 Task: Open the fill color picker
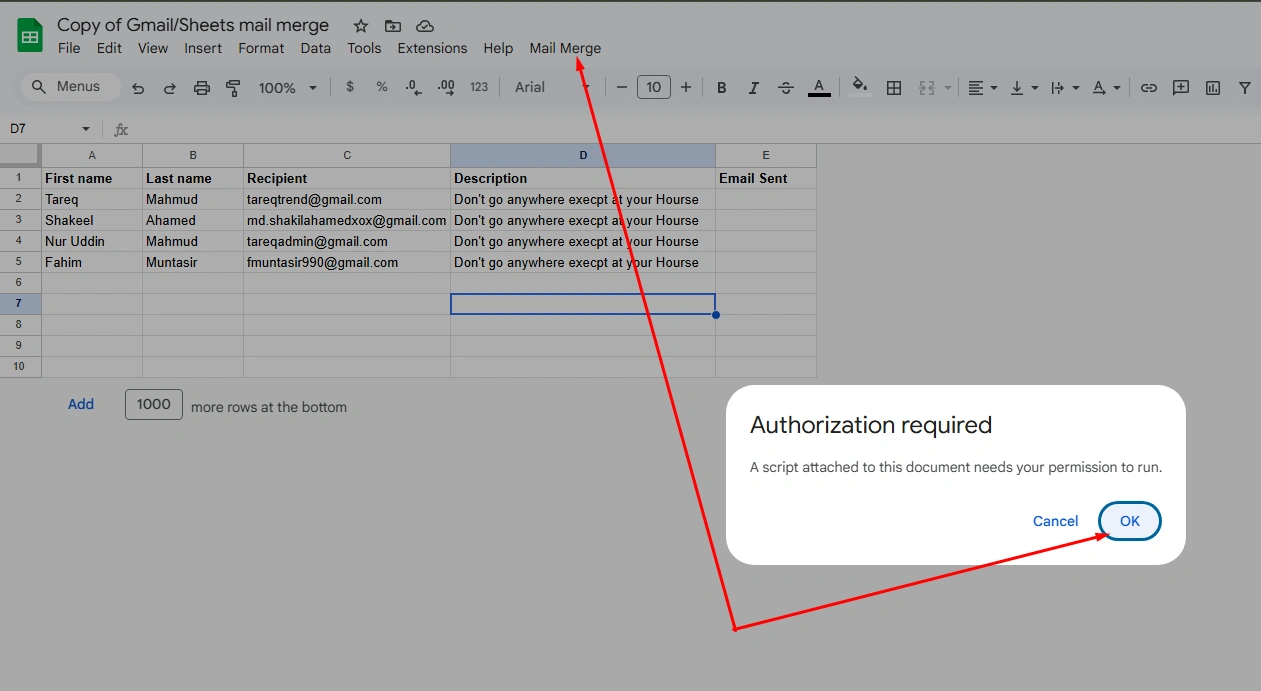(x=860, y=87)
